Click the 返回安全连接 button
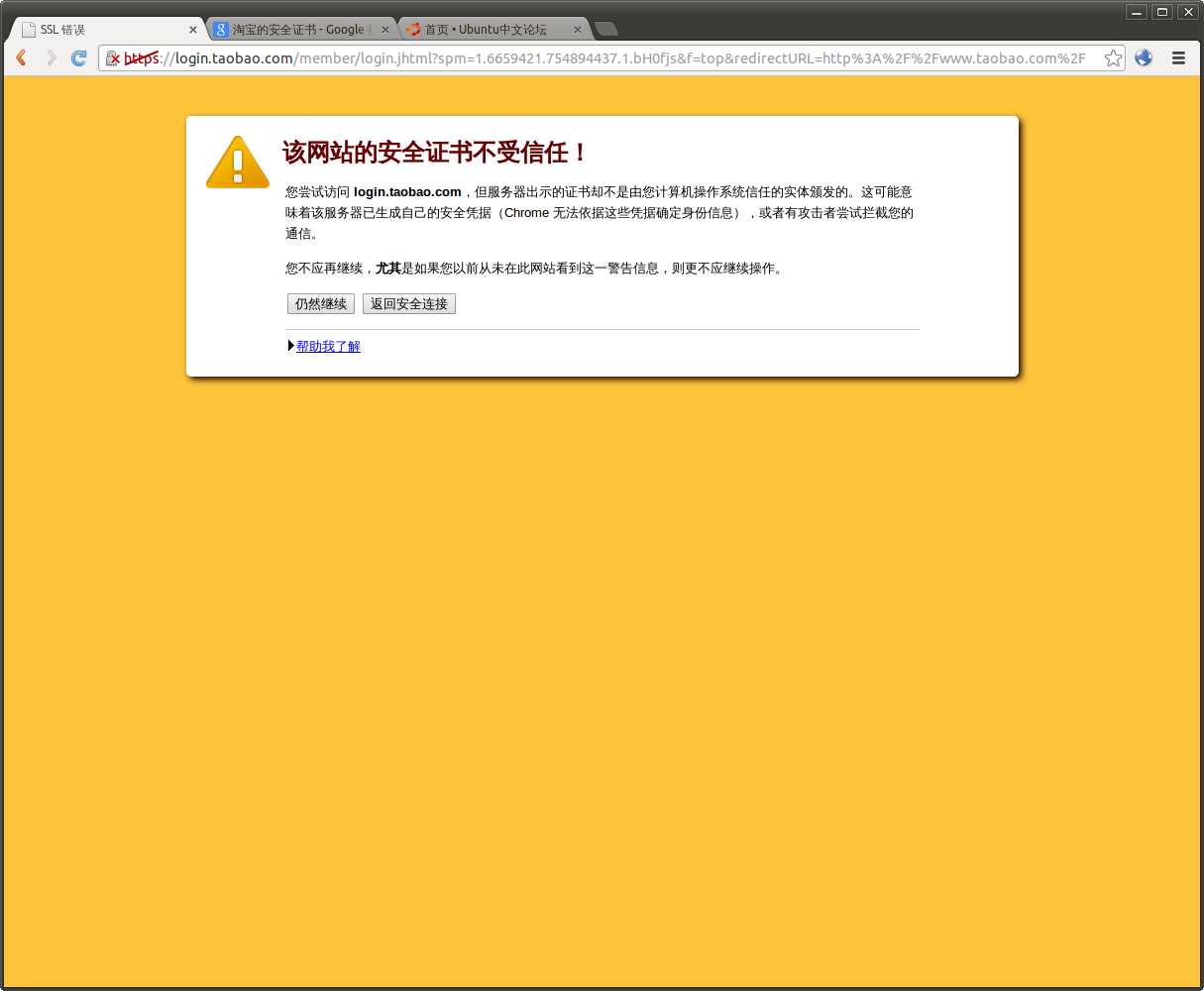Image resolution: width=1204 pixels, height=991 pixels. [x=409, y=304]
